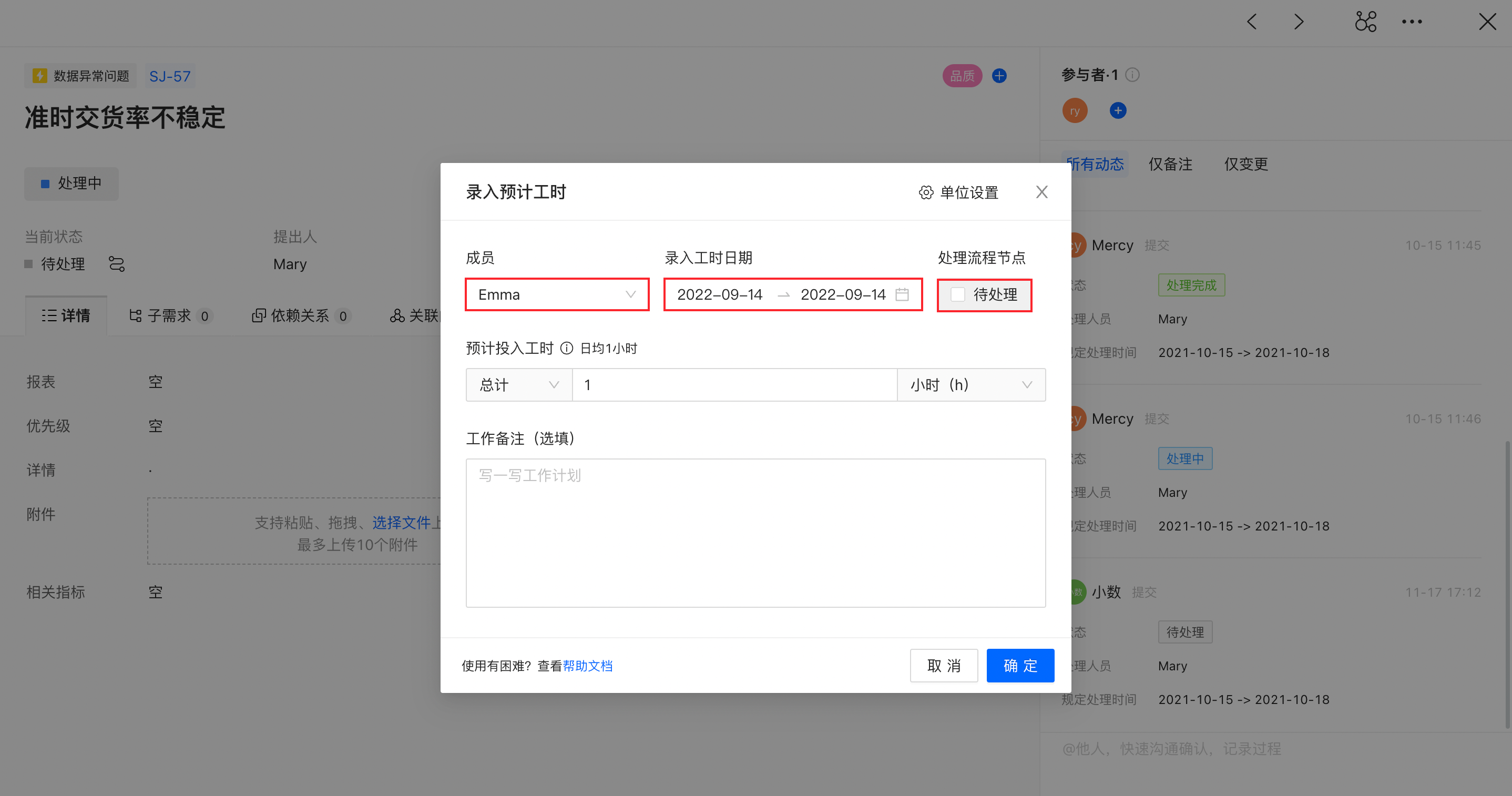Image resolution: width=1512 pixels, height=796 pixels.
Task: Click the gear icon beside 单位设置
Action: [926, 192]
